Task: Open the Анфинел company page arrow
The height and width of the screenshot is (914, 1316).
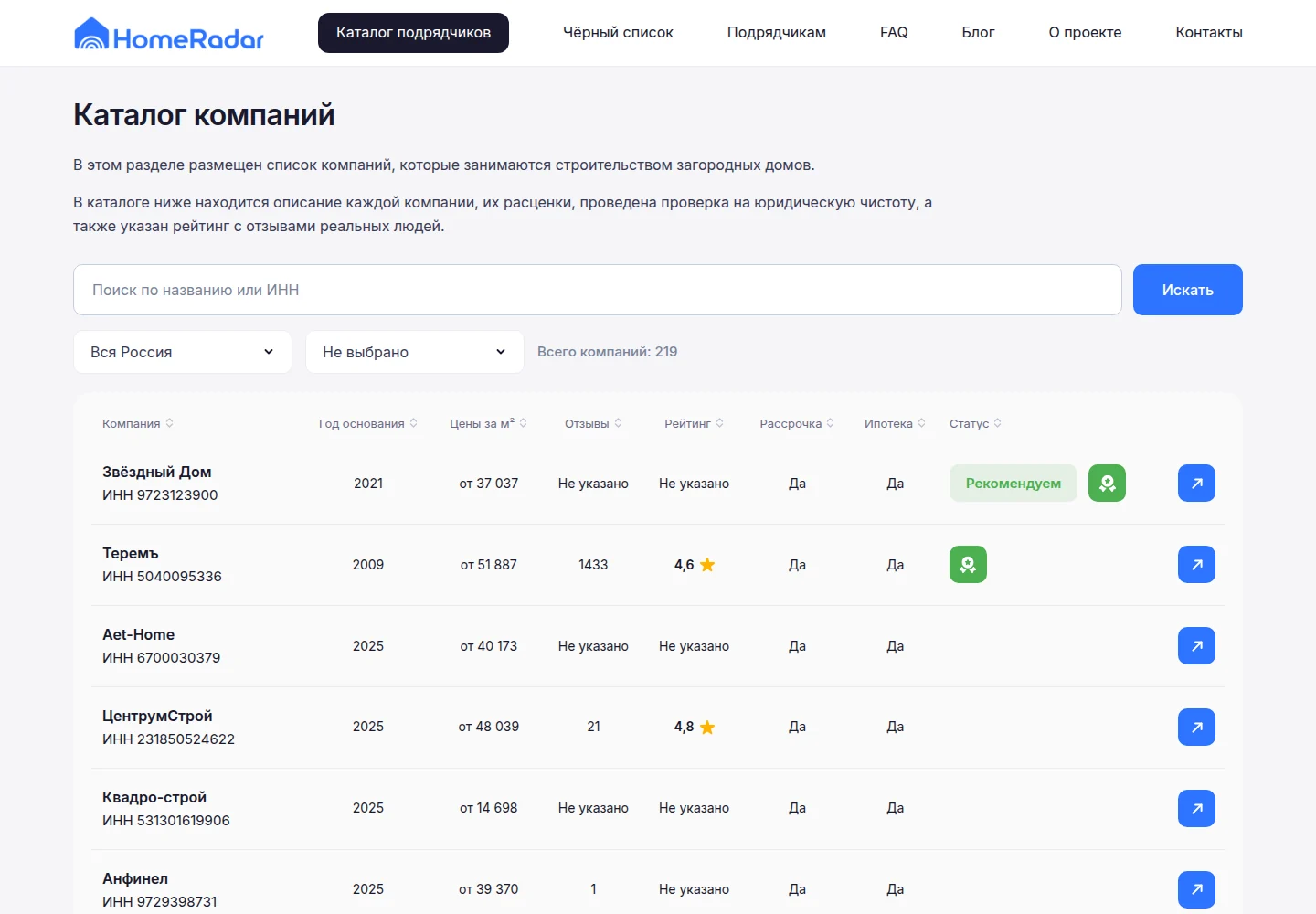Action: coord(1196,889)
